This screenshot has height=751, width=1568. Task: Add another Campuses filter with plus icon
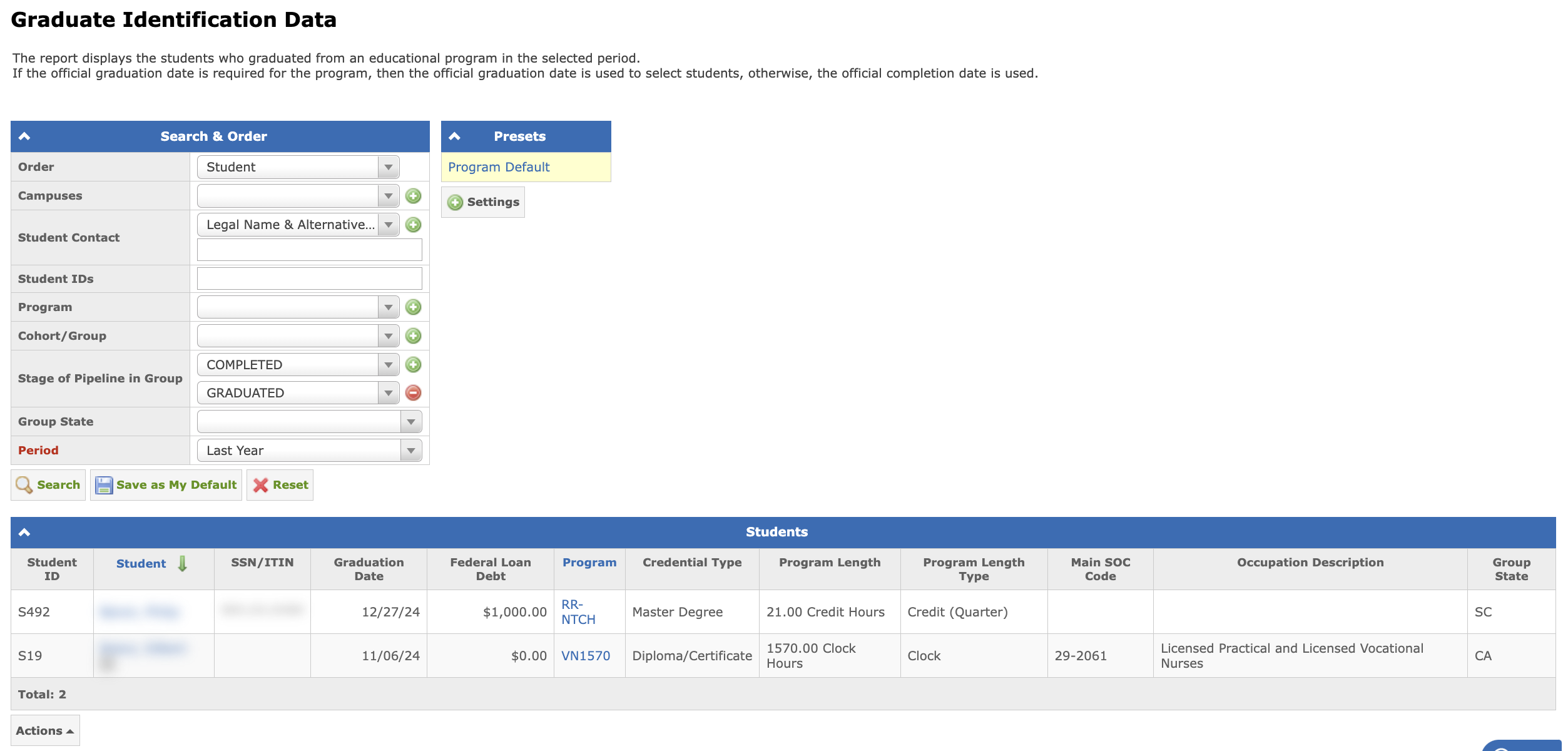(x=413, y=196)
